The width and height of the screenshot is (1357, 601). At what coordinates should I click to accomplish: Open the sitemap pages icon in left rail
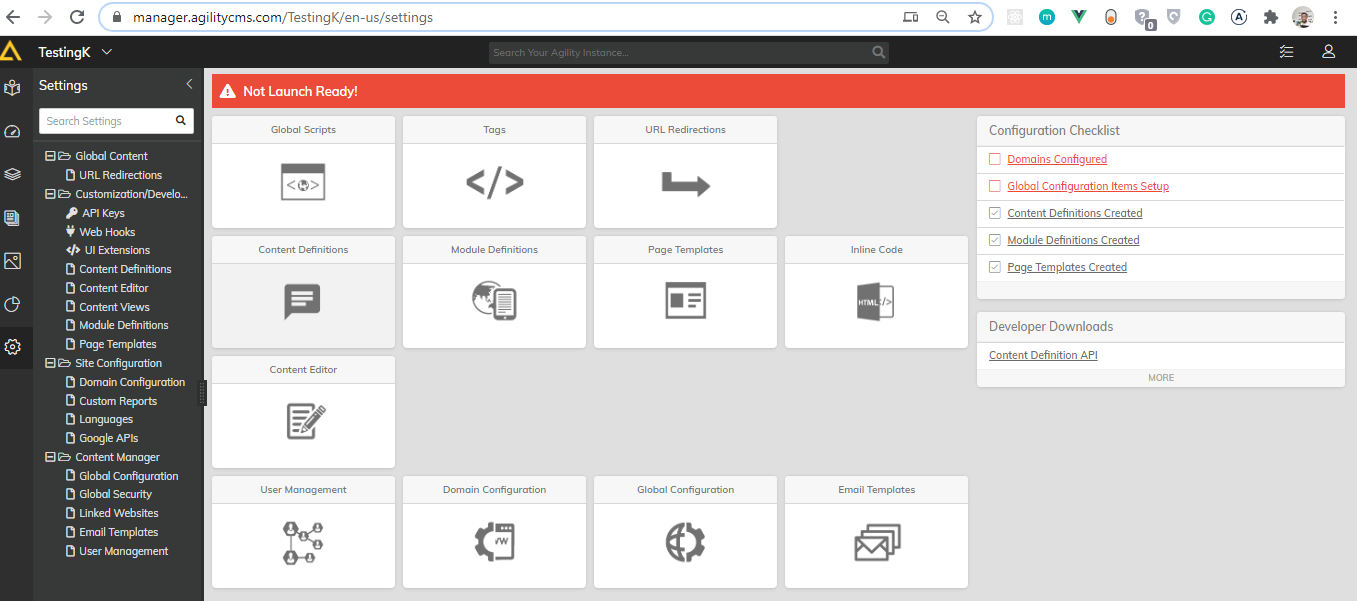[x=12, y=88]
